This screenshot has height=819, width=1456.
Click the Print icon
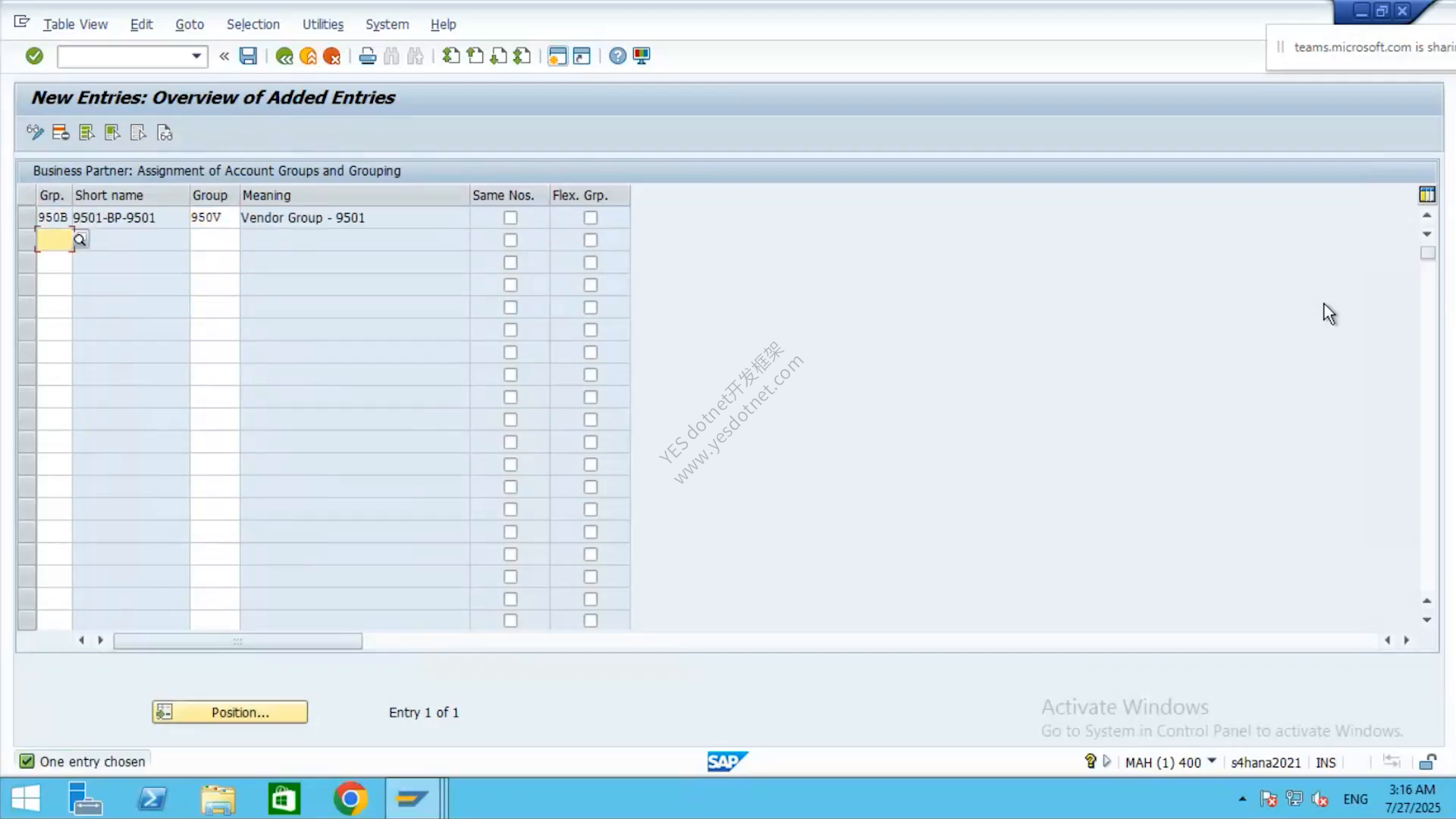click(367, 56)
